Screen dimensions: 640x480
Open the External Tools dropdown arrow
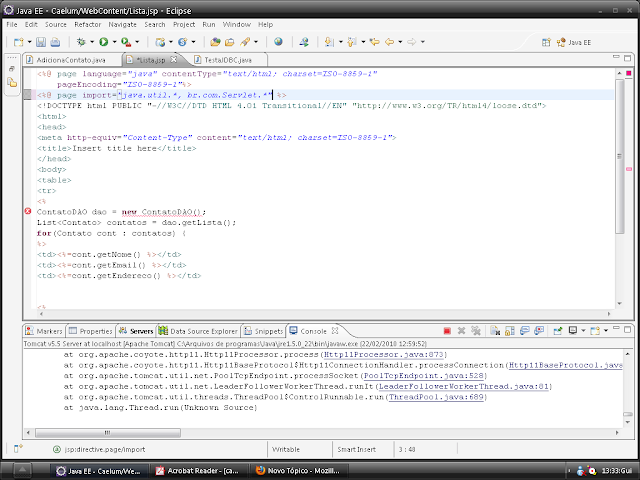pyautogui.click(x=137, y=42)
